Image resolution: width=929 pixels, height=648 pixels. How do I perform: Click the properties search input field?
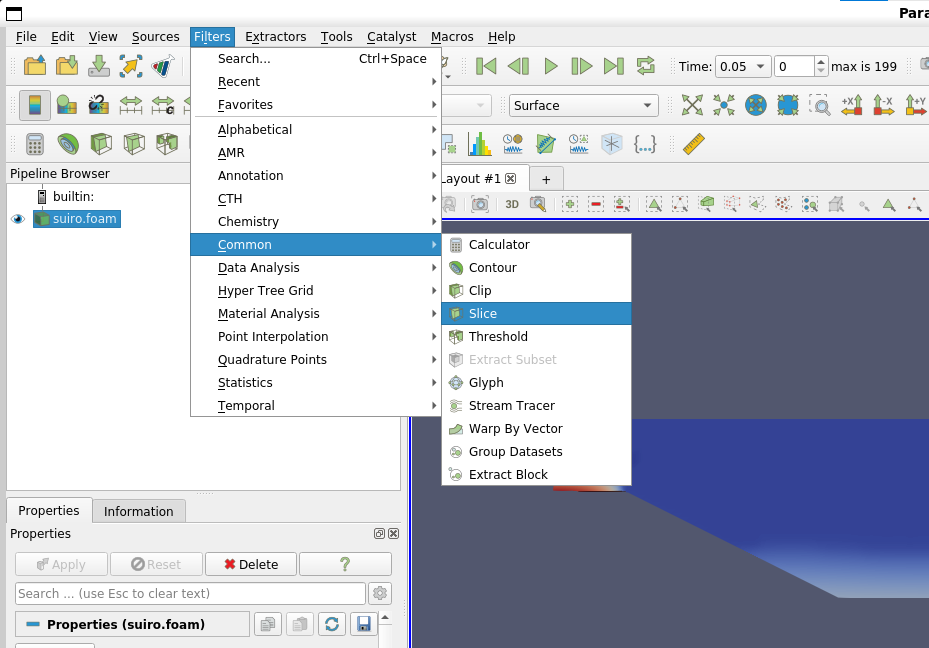[x=190, y=593]
